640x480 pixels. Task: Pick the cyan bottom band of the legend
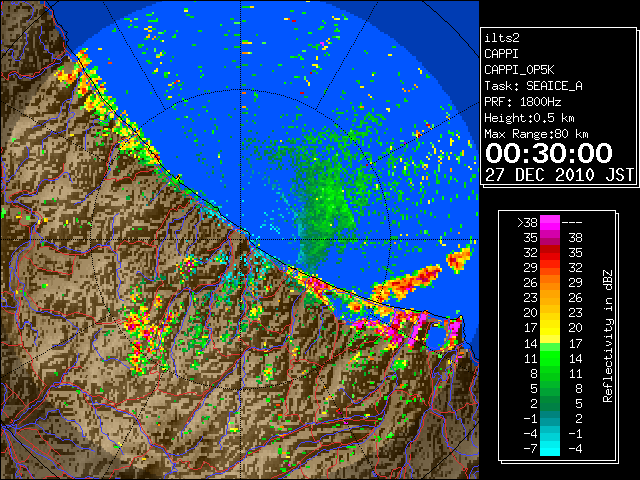point(550,449)
